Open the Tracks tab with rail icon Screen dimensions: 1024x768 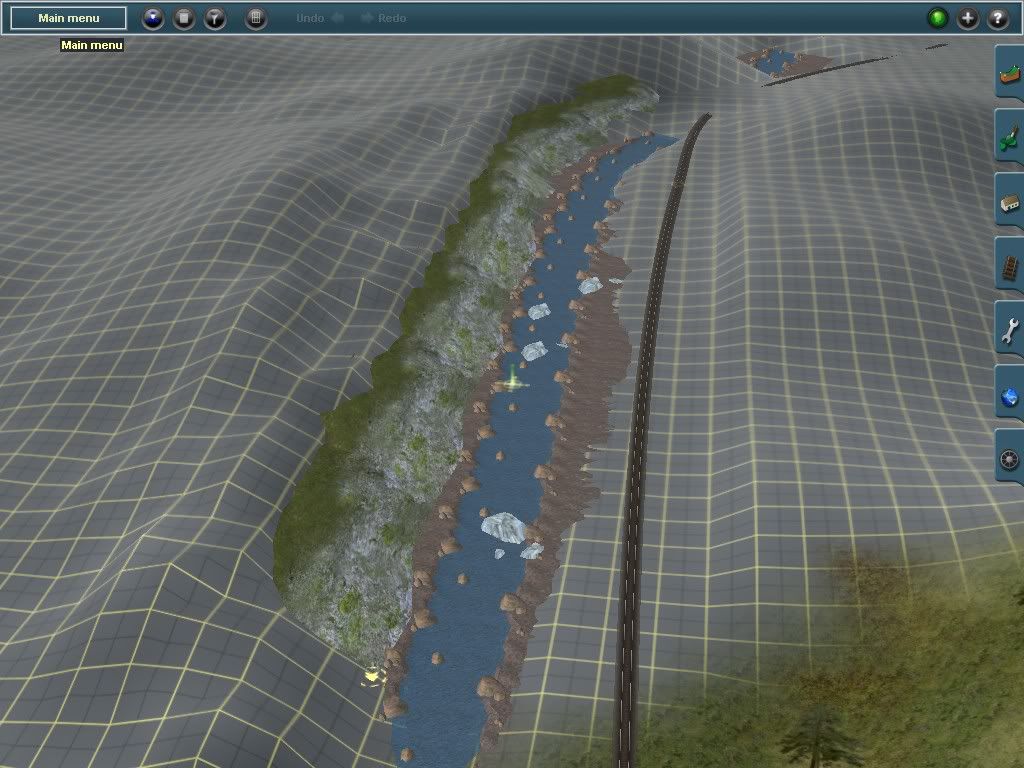click(x=1009, y=265)
